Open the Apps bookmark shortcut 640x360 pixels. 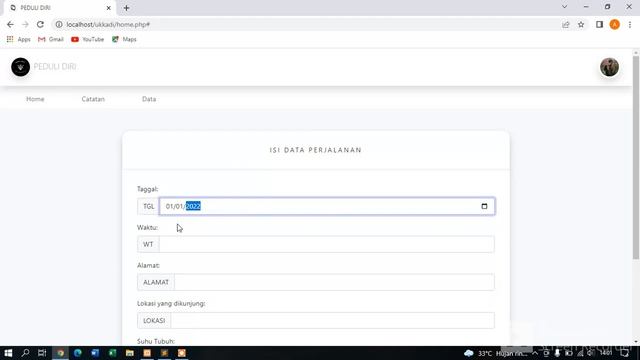coord(19,39)
